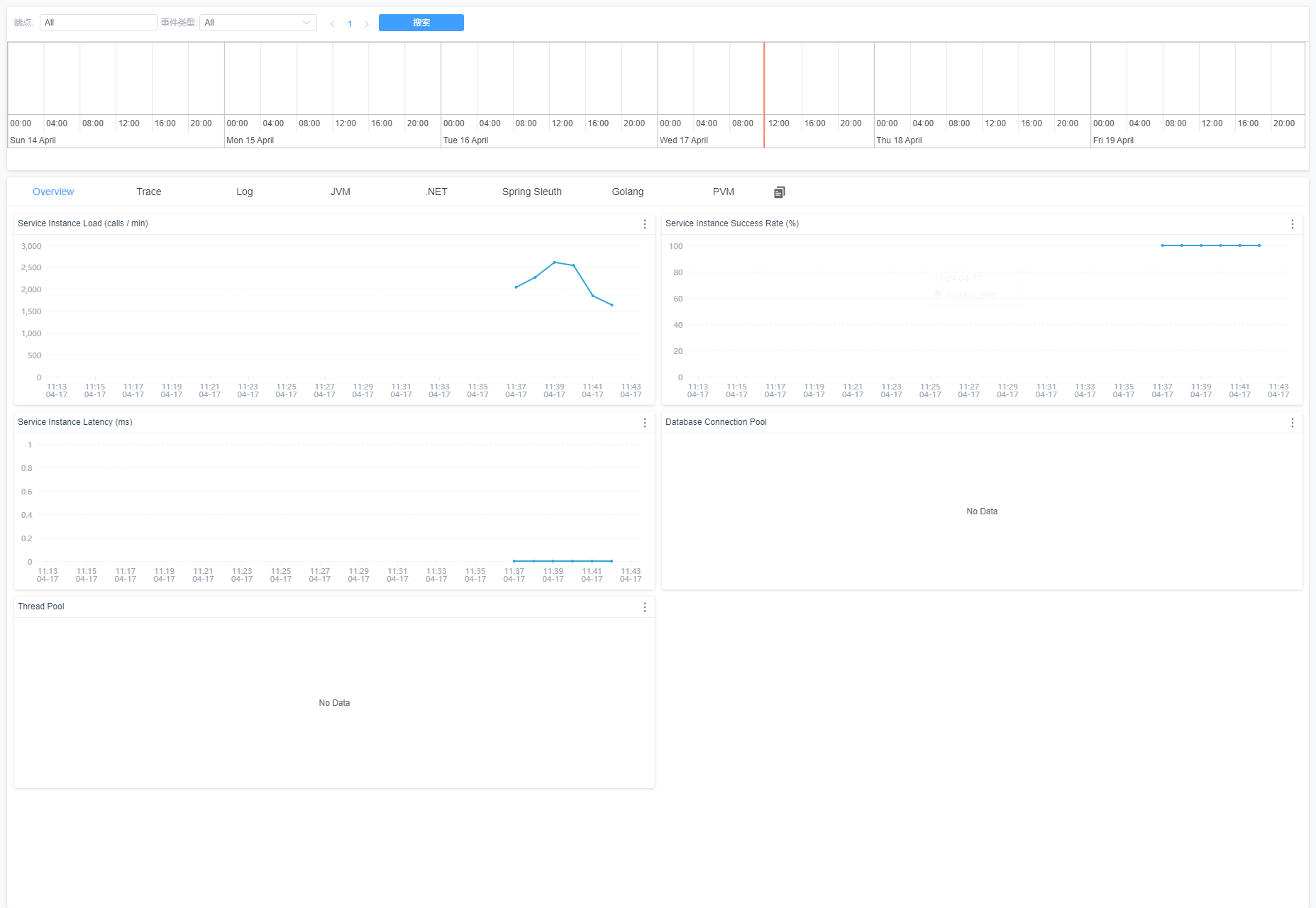1316x908 pixels.
Task: Click the load chart peak data point
Action: tap(555, 262)
